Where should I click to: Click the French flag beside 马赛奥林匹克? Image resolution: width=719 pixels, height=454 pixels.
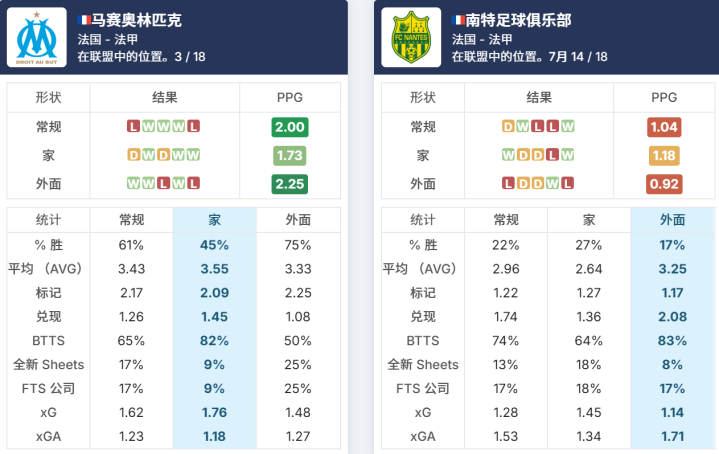84,20
